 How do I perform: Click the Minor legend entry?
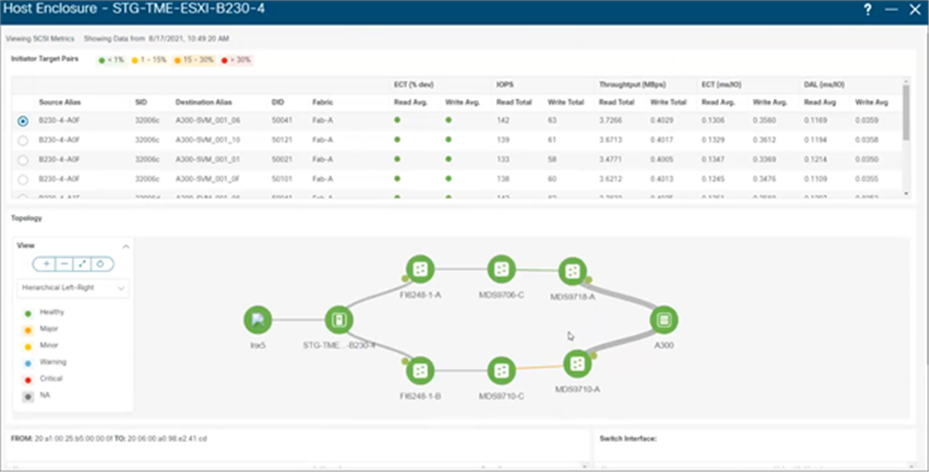41,346
